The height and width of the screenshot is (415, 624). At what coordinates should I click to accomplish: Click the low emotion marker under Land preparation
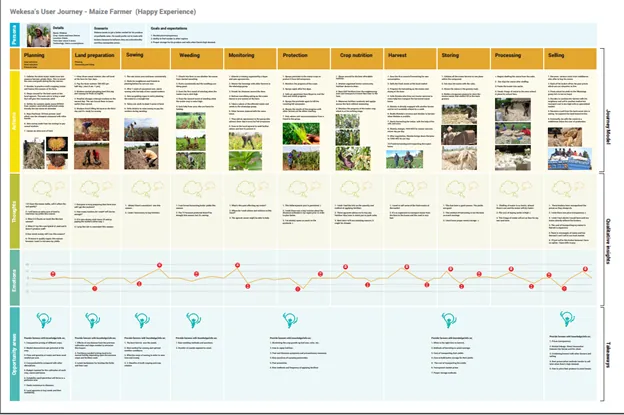pyautogui.click(x=94, y=288)
